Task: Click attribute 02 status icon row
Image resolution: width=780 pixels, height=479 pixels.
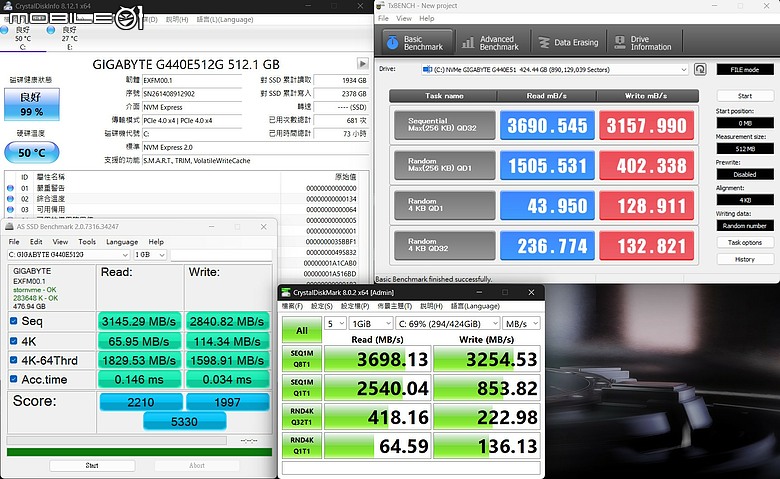Action: tap(10, 198)
